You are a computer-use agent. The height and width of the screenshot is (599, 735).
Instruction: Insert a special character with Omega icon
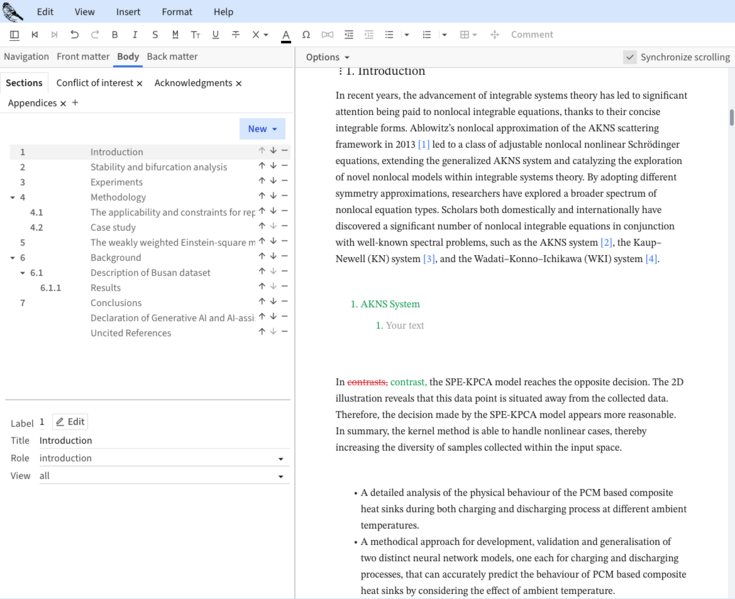(306, 35)
